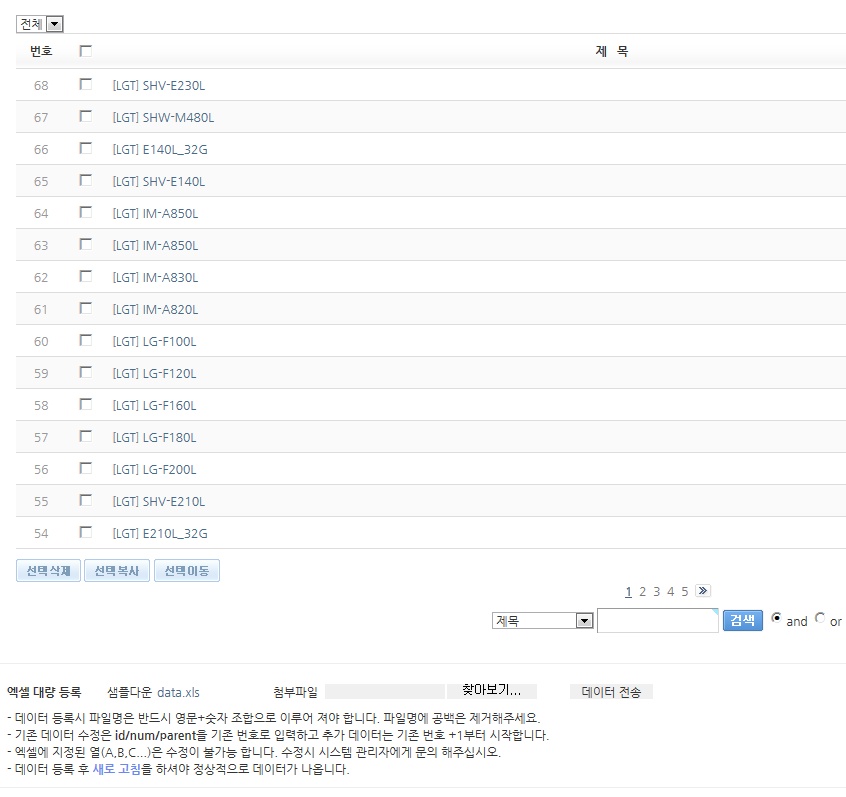Check the box for row 61 IM-A820L

(85, 308)
